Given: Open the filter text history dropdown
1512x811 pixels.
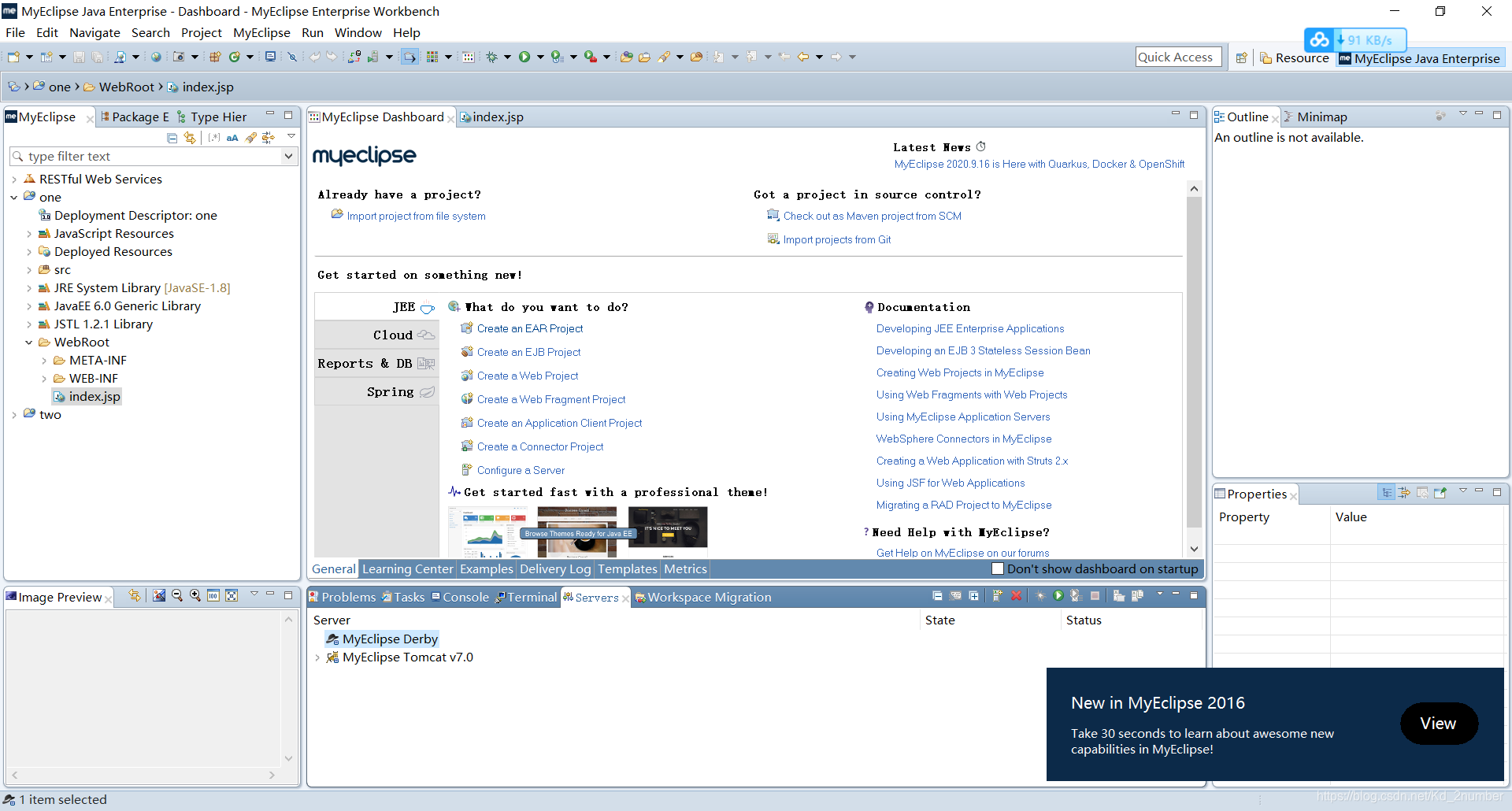Looking at the screenshot, I should pos(288,156).
